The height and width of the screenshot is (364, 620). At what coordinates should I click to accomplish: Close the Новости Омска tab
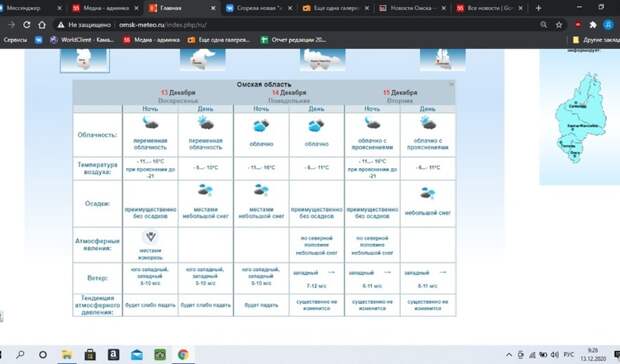coord(444,8)
